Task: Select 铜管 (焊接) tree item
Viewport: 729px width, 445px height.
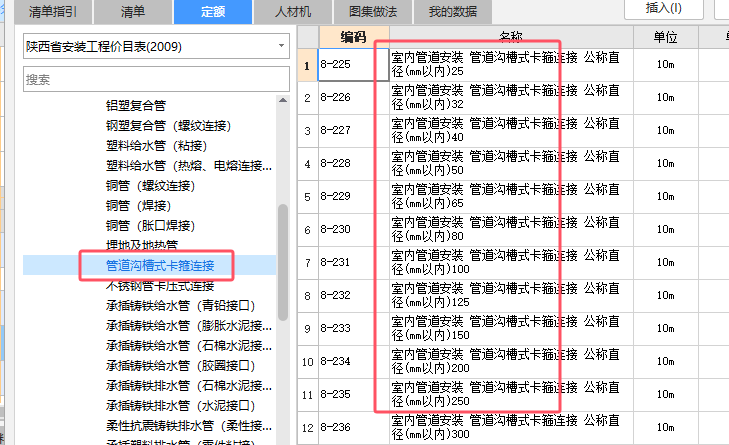Action: (x=138, y=206)
